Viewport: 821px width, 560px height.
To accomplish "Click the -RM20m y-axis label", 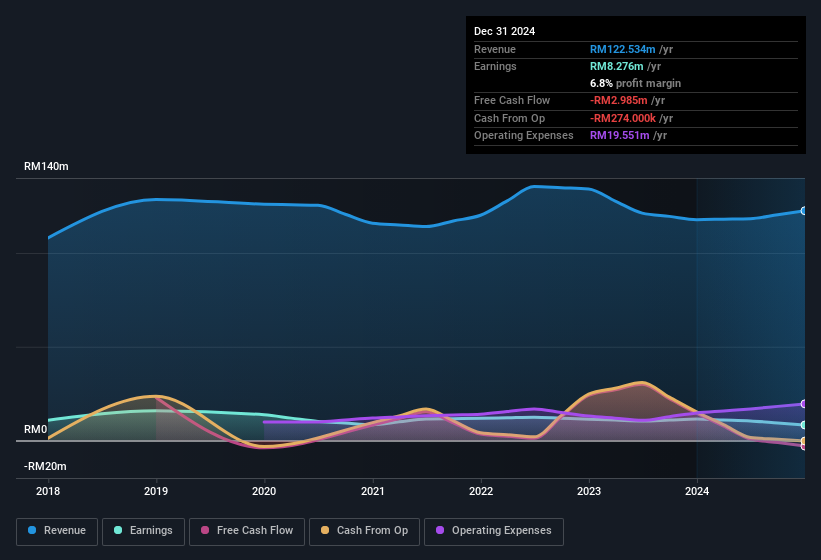I will click(x=45, y=466).
